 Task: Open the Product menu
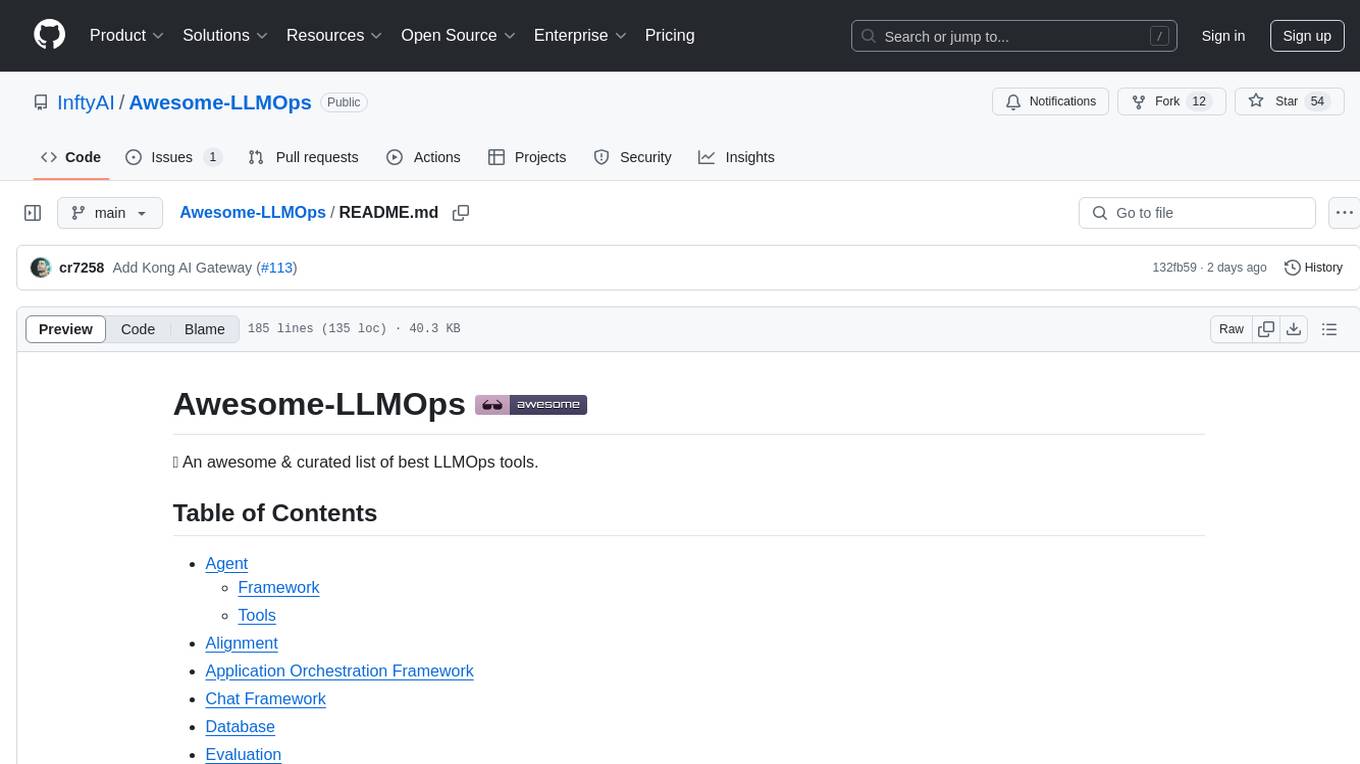pos(127,35)
